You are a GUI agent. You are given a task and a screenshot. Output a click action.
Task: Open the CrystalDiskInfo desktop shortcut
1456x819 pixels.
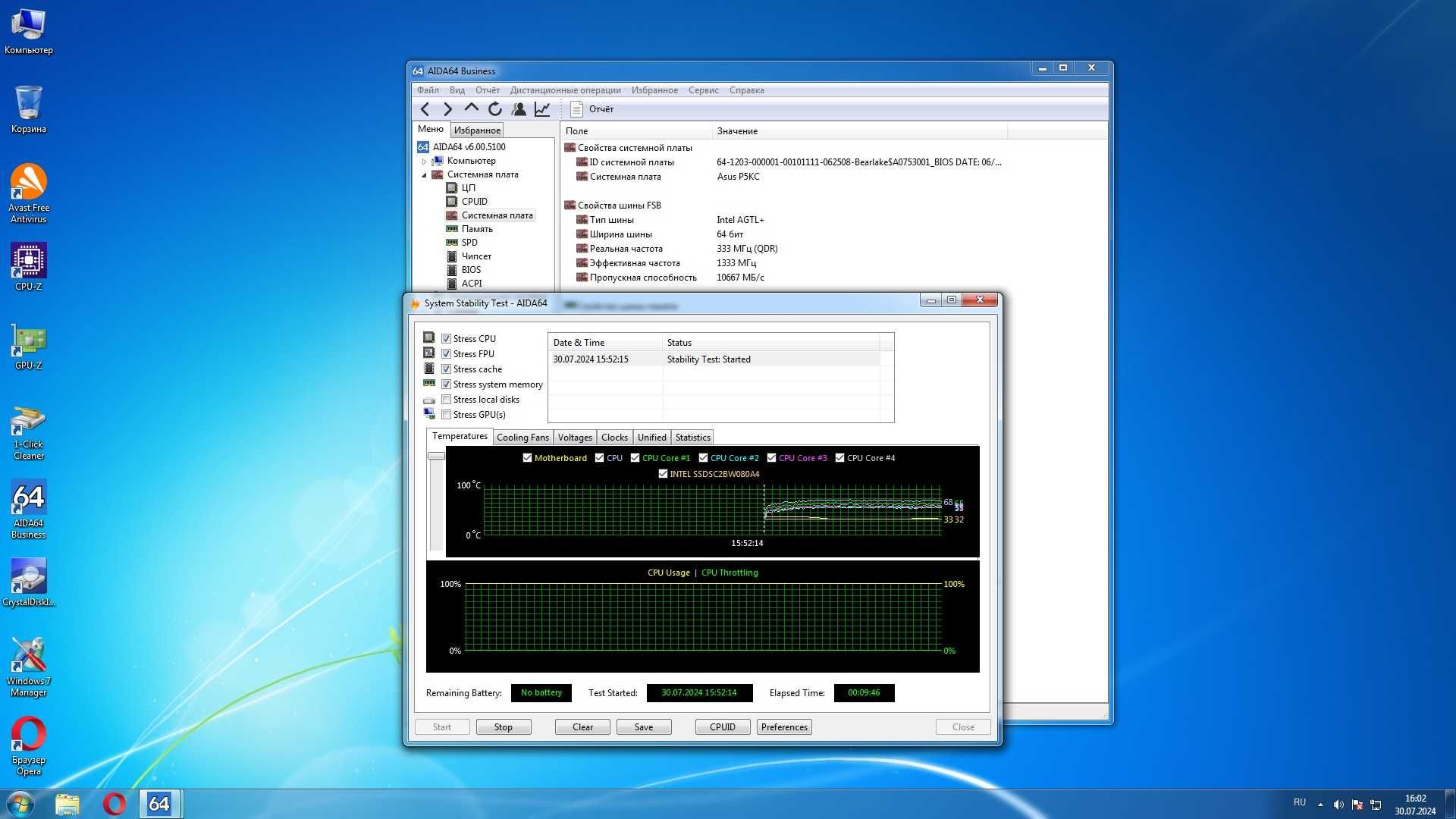coord(29,582)
